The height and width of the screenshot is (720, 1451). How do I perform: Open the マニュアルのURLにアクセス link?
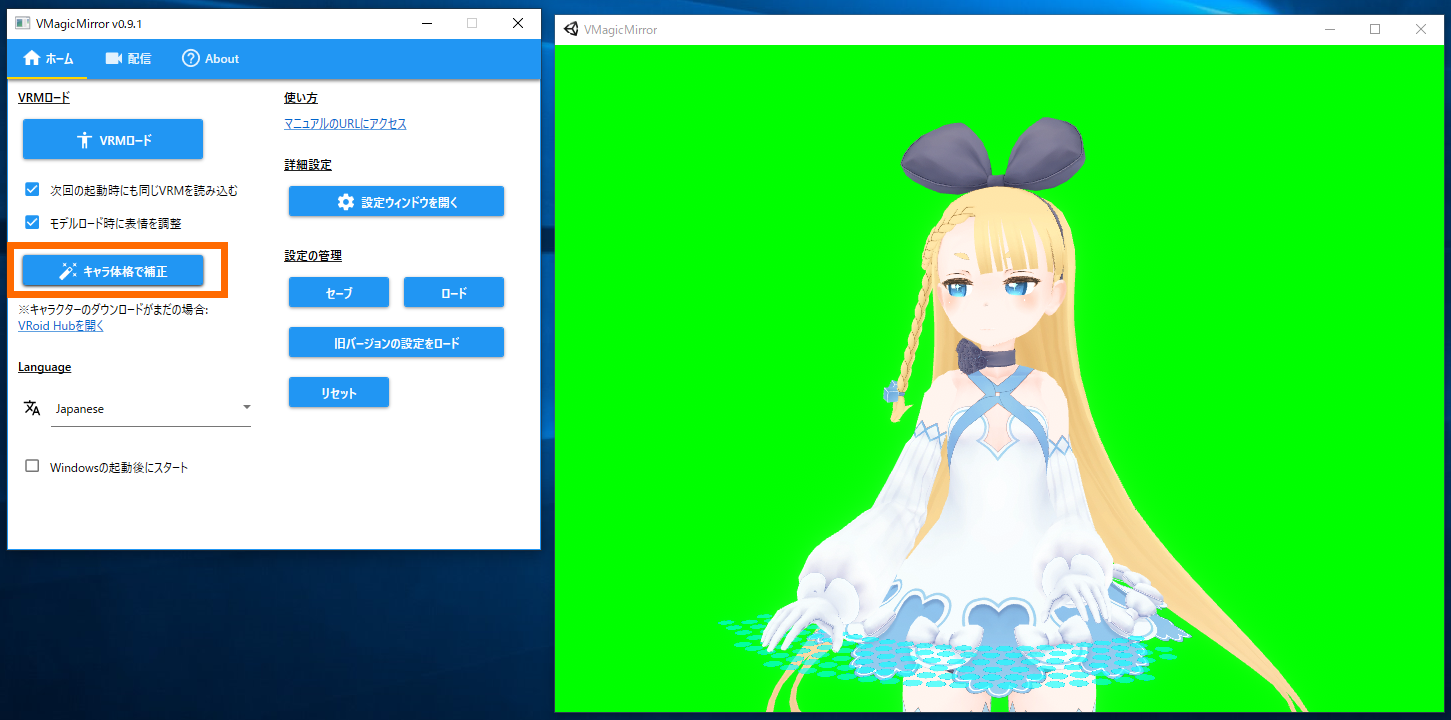pyautogui.click(x=345, y=124)
